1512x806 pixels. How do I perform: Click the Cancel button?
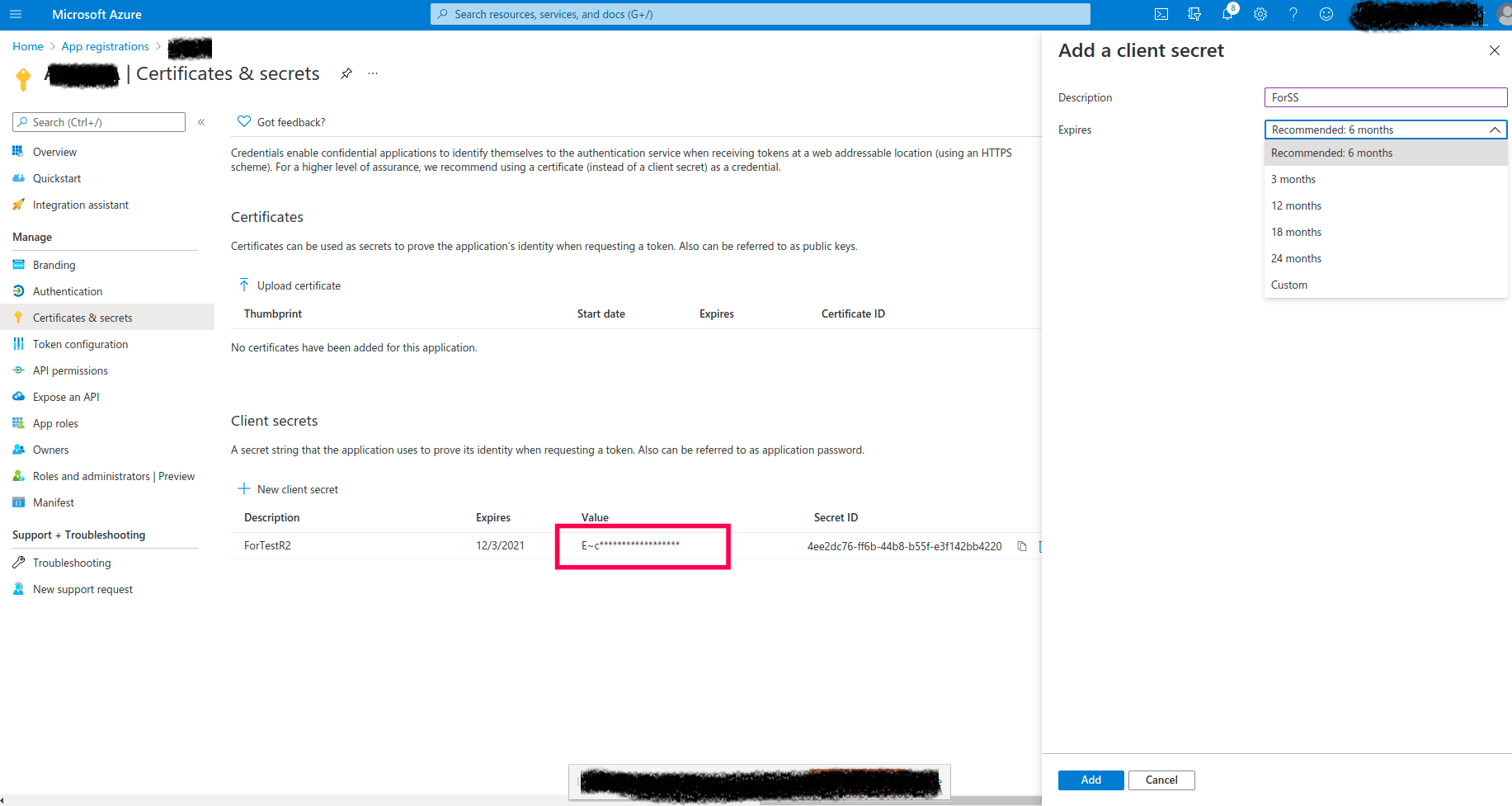[x=1161, y=780]
